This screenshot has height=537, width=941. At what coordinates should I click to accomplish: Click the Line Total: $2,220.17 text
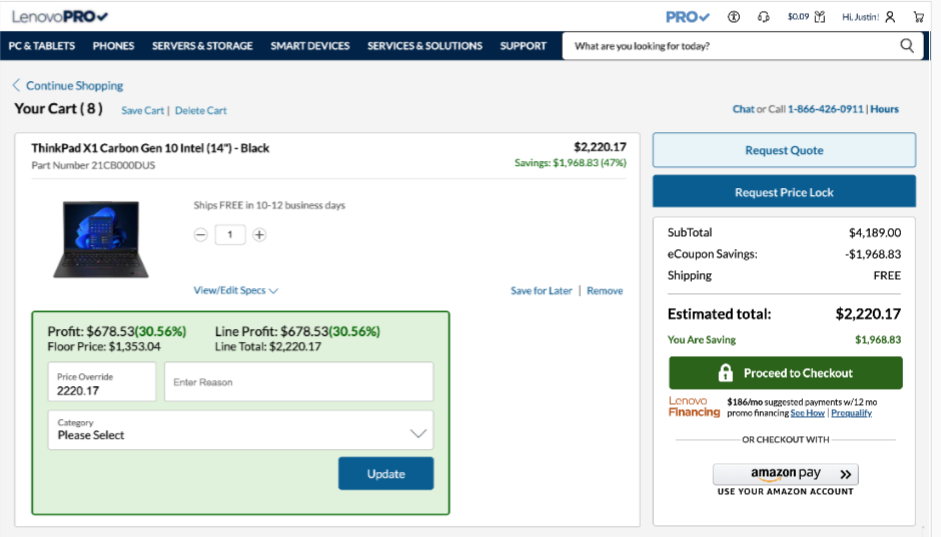coord(268,346)
